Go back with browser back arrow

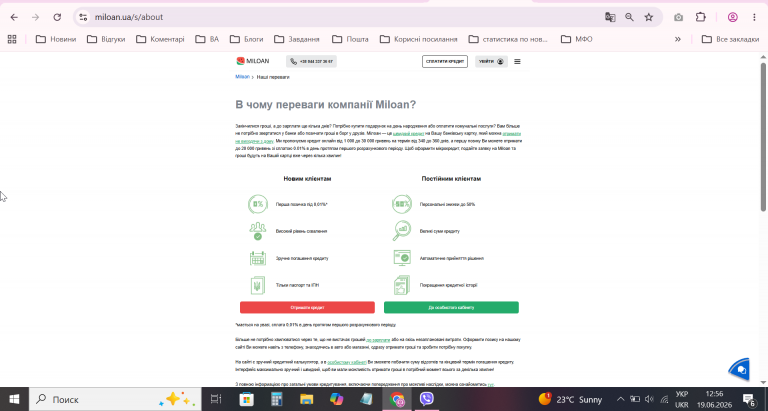pyautogui.click(x=14, y=17)
